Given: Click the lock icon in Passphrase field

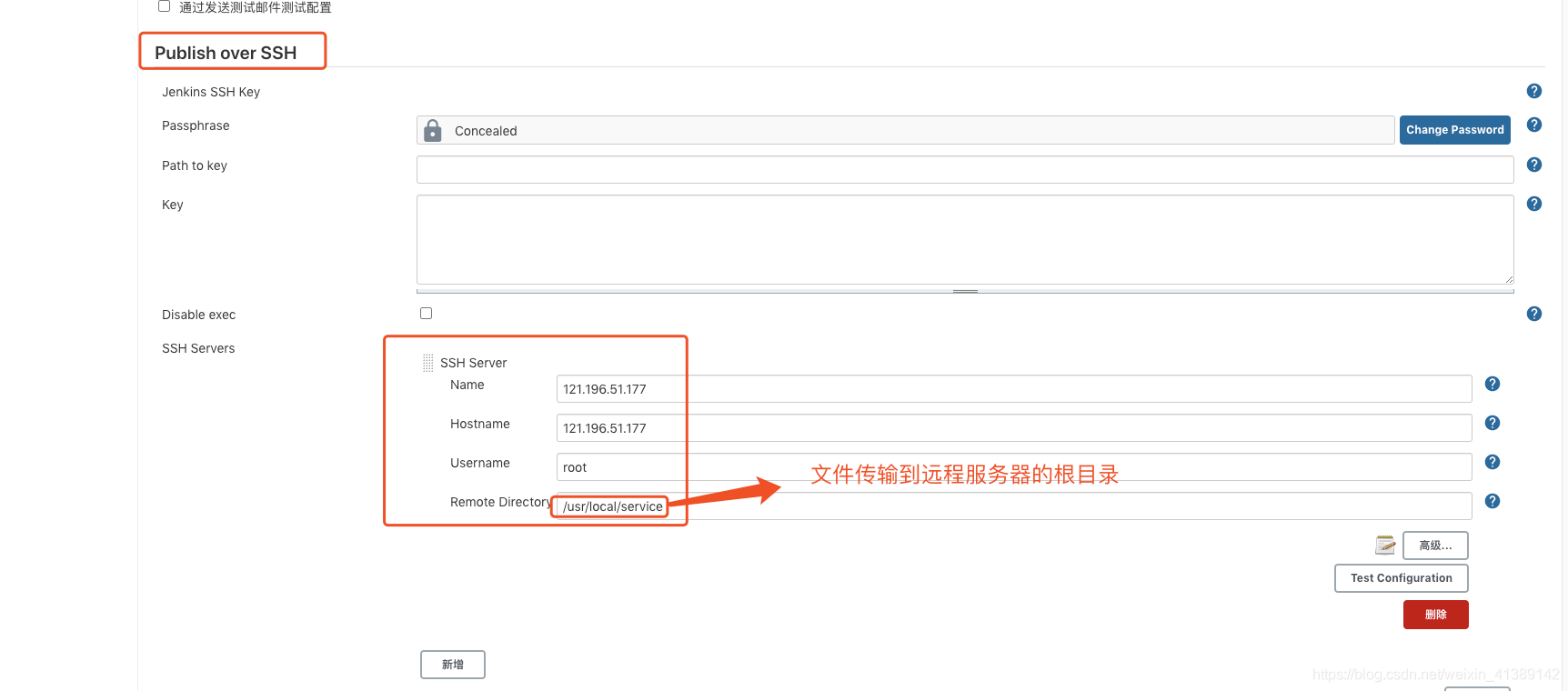Looking at the screenshot, I should pos(433,130).
